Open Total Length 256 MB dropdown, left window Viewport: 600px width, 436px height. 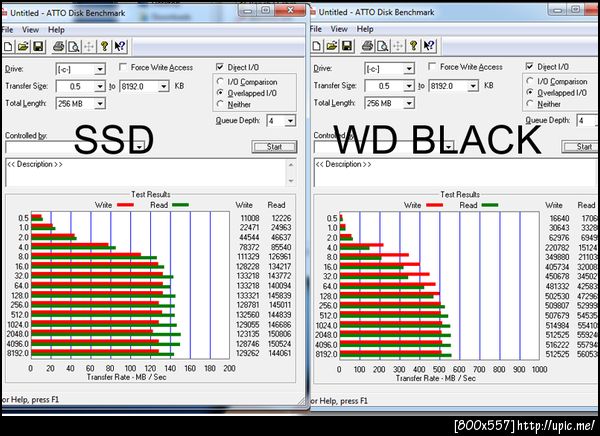(100, 103)
